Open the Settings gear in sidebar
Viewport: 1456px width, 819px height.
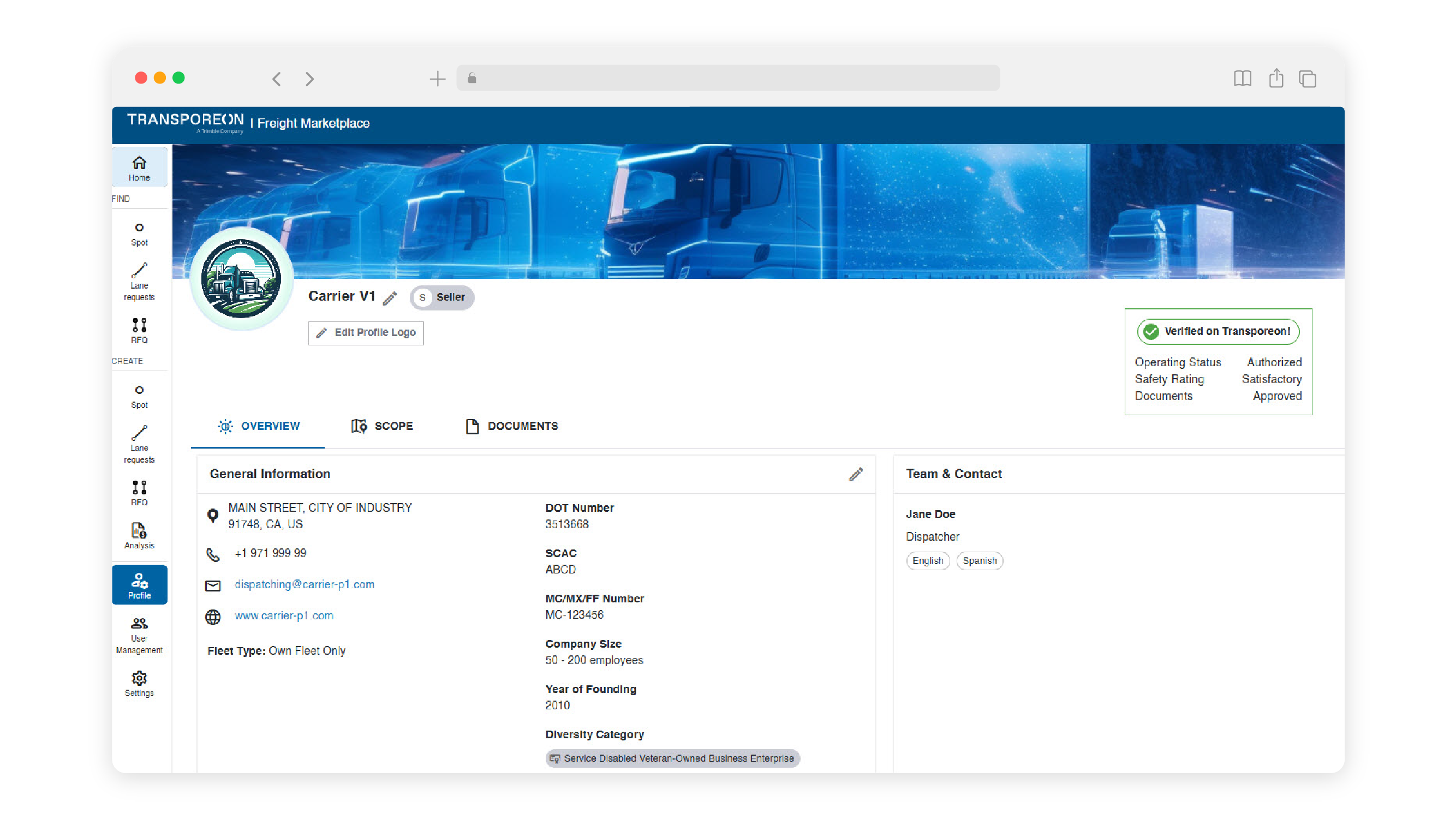[x=139, y=683]
